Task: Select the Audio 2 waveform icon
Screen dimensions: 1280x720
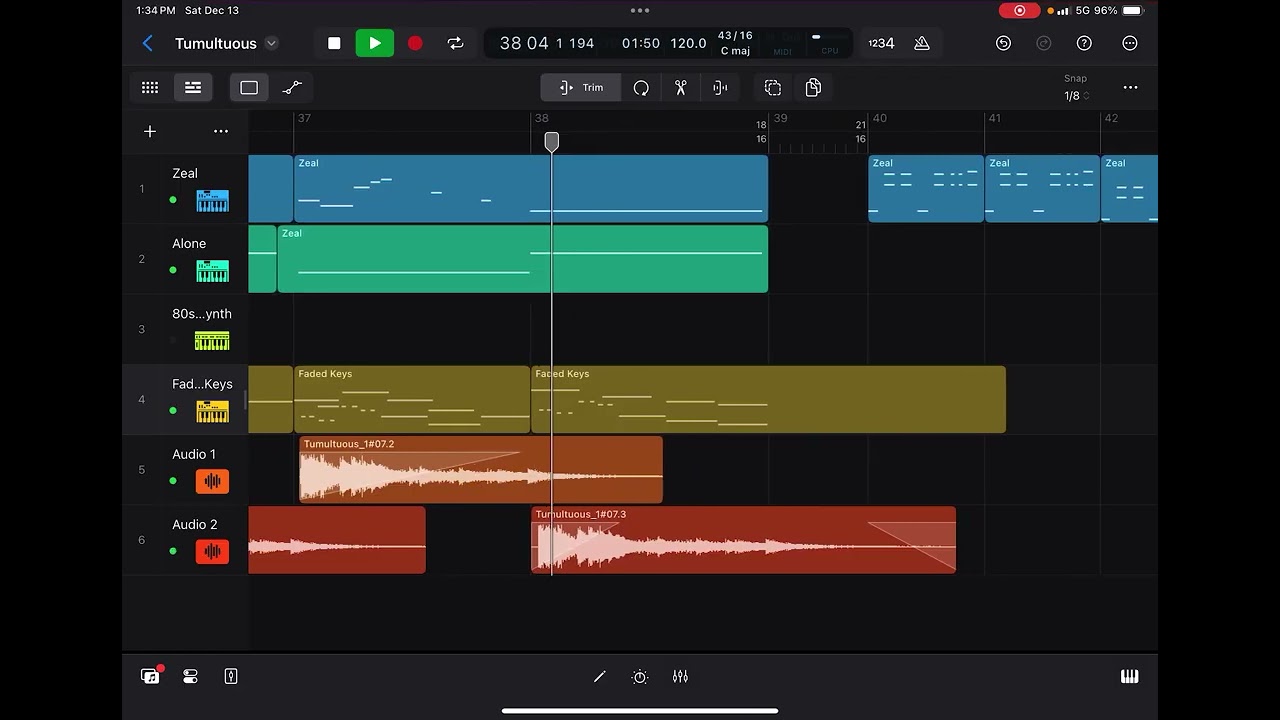Action: 212,551
